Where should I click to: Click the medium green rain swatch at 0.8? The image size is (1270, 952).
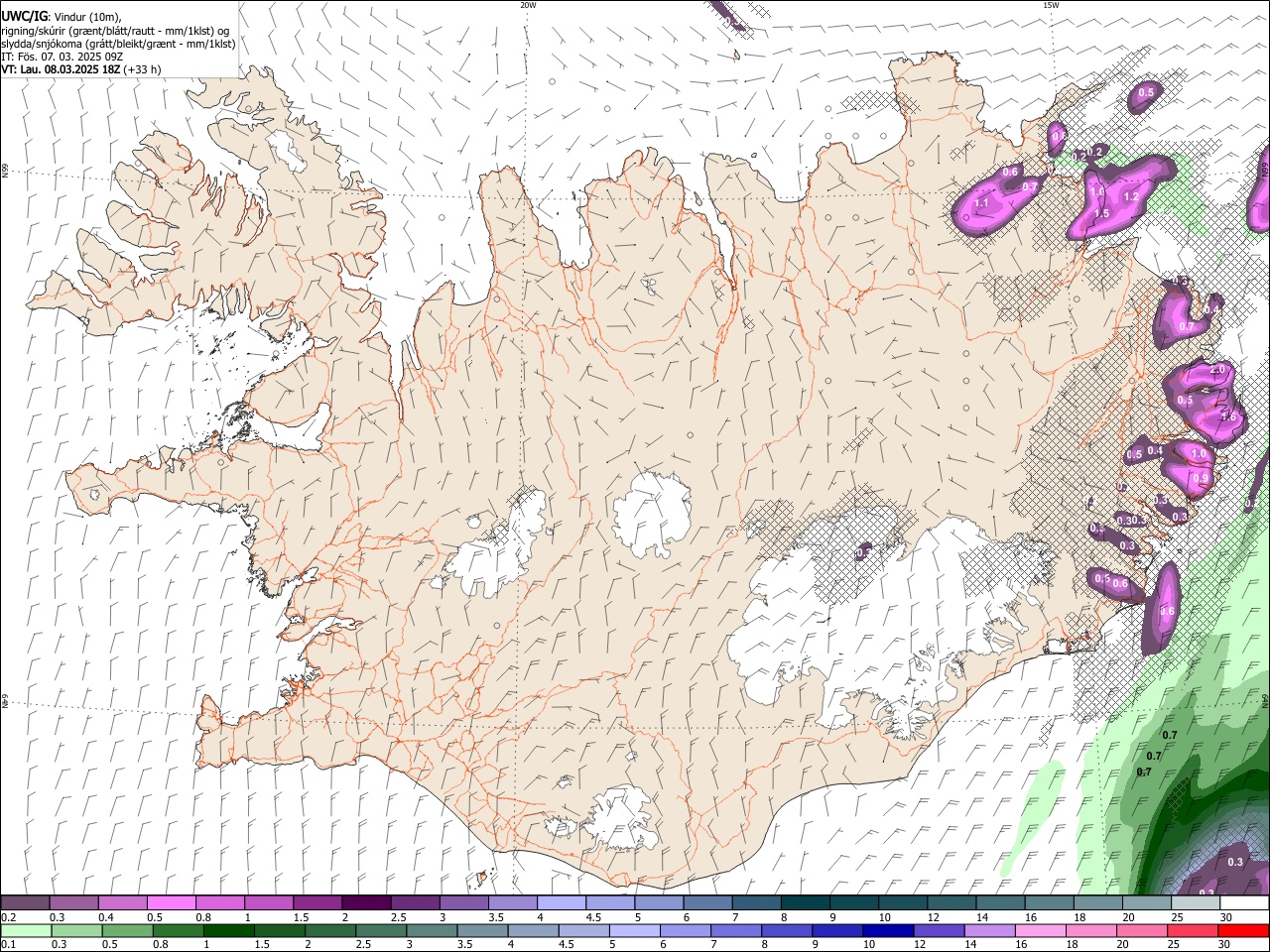click(178, 930)
